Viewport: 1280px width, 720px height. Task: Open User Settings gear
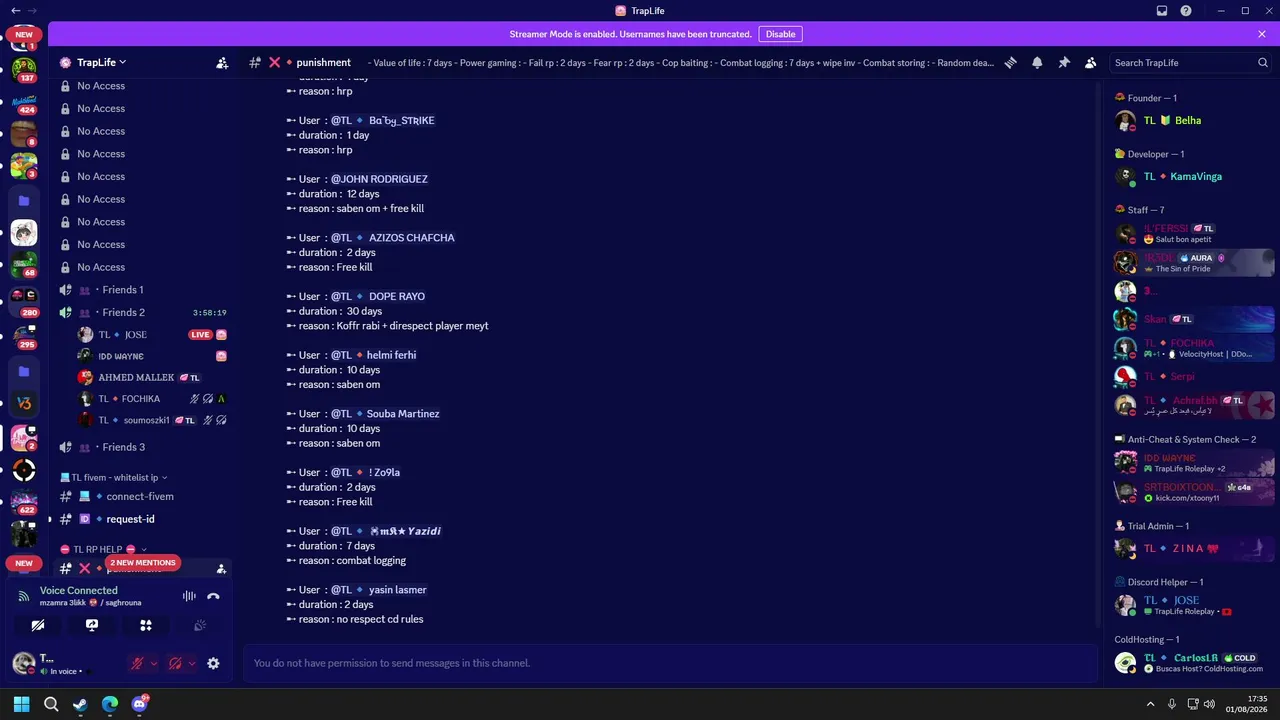213,663
